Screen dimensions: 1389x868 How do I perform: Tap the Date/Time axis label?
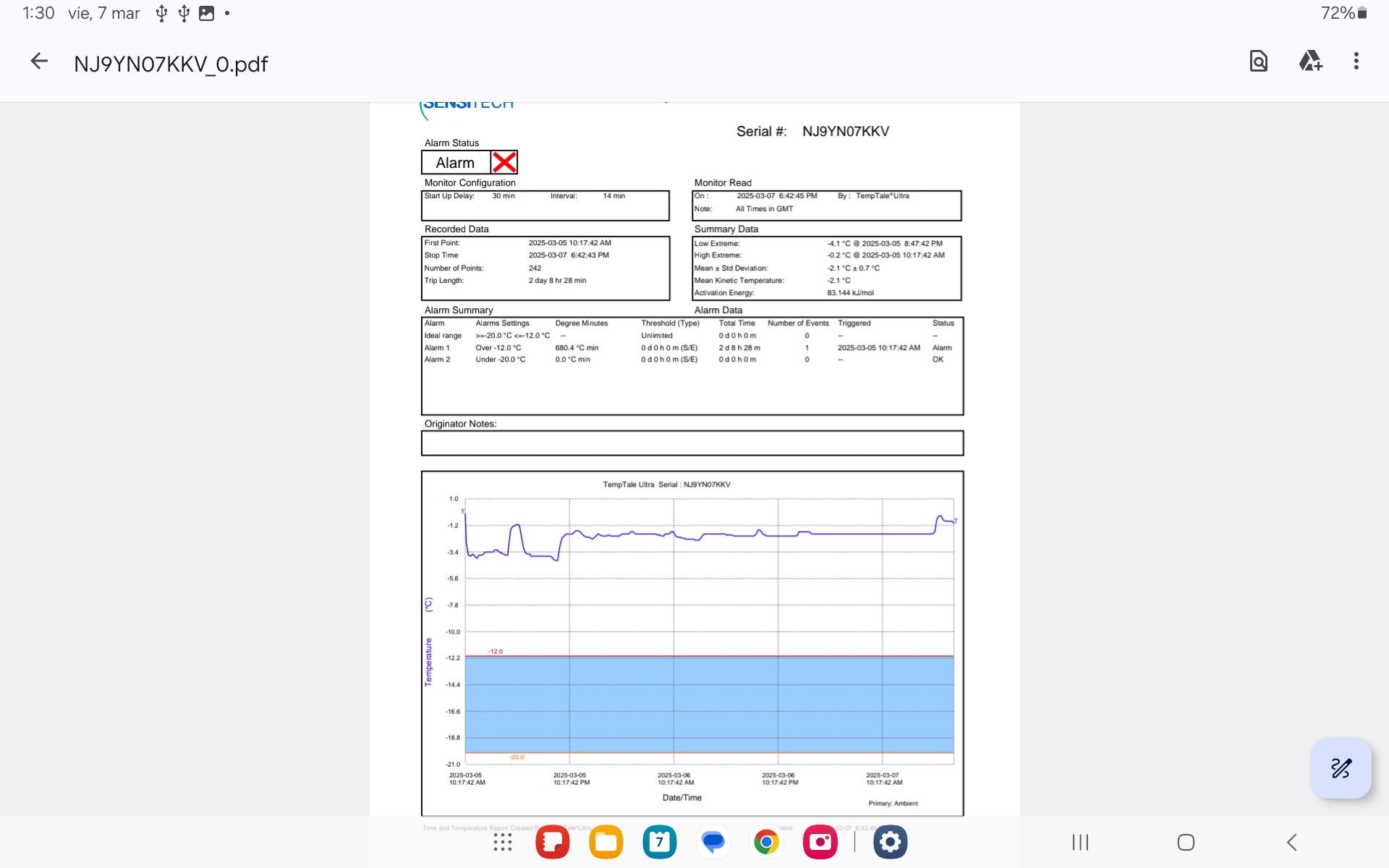tap(682, 798)
